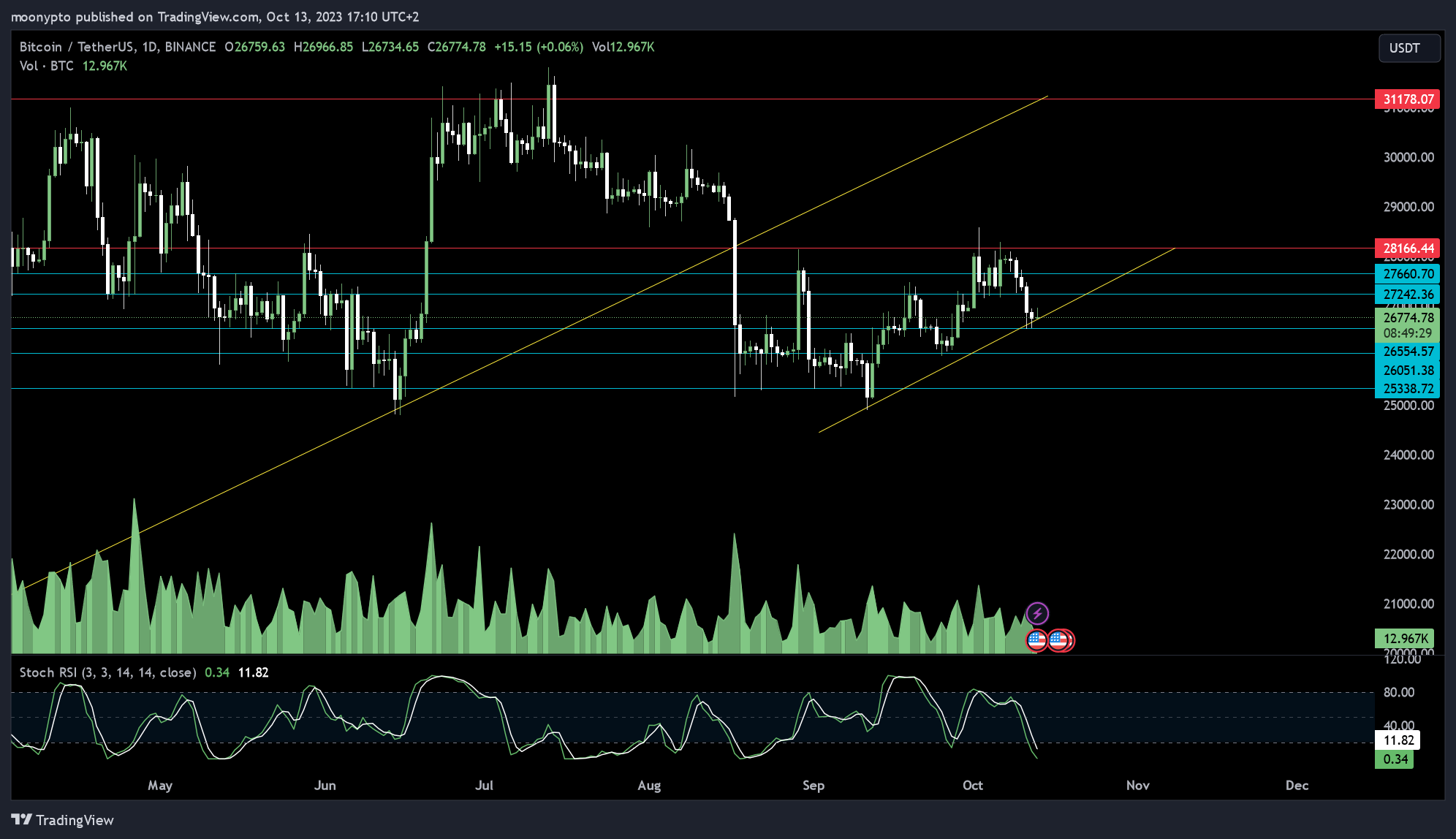Click the 27242.36 cyan level label
1456x839 pixels.
pos(1408,295)
